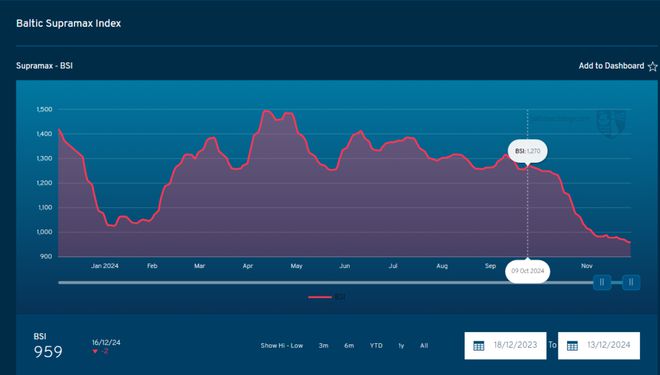Click the Nov axis label
660x375 pixels.
pyautogui.click(x=587, y=266)
